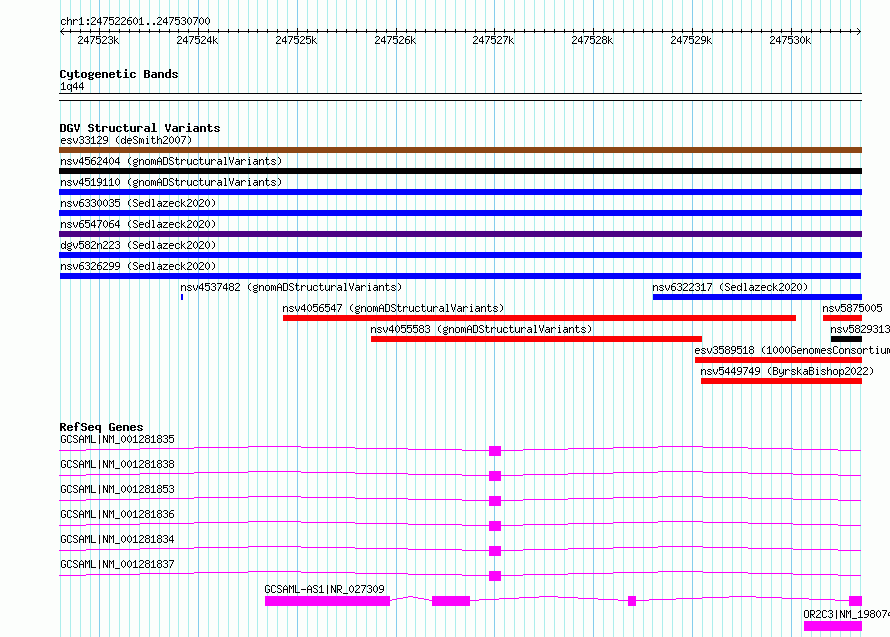Image resolution: width=890 pixels, height=637 pixels.
Task: Click the small third exon of GCSAML-AS1
Action: [x=632, y=601]
